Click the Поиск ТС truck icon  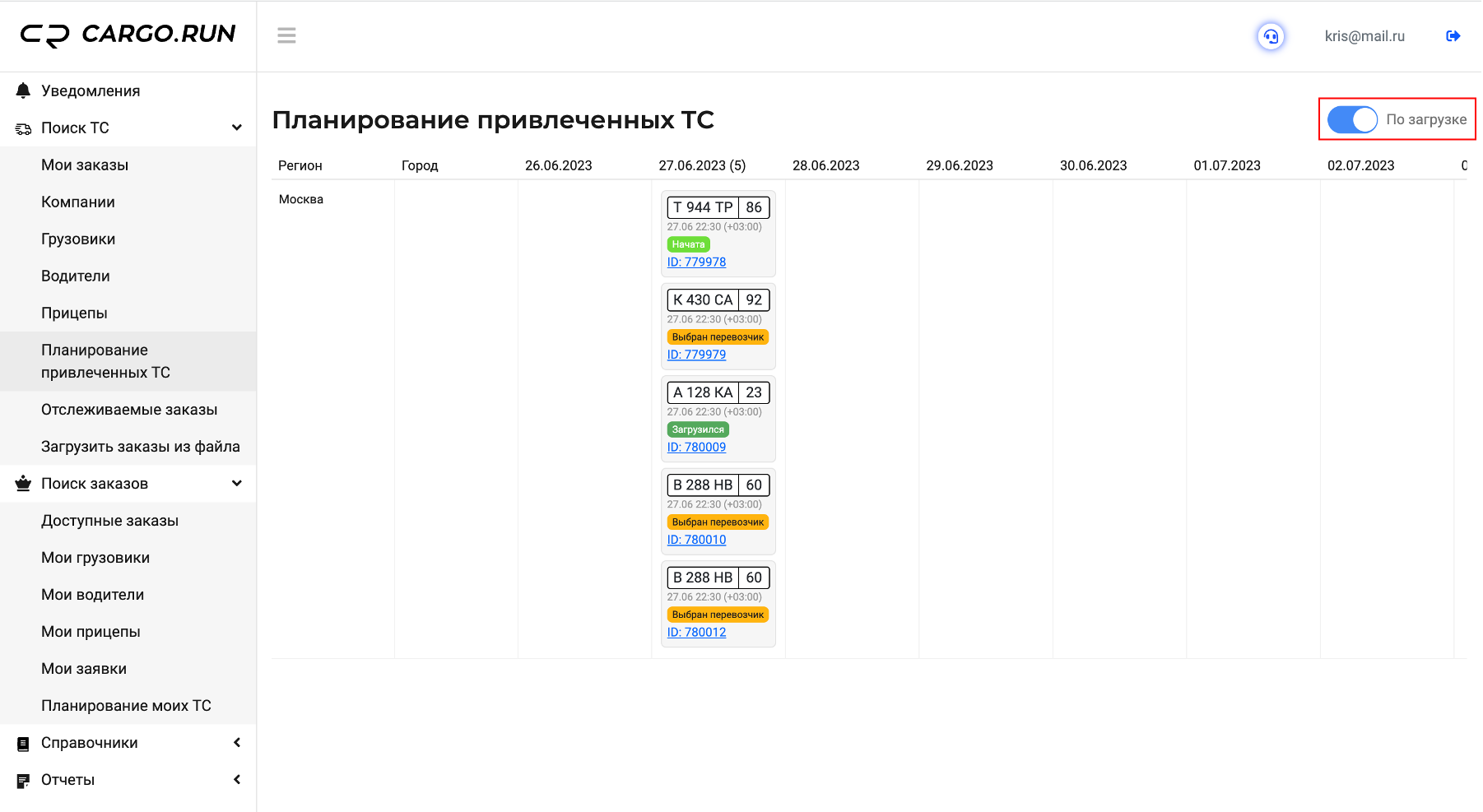[x=23, y=128]
